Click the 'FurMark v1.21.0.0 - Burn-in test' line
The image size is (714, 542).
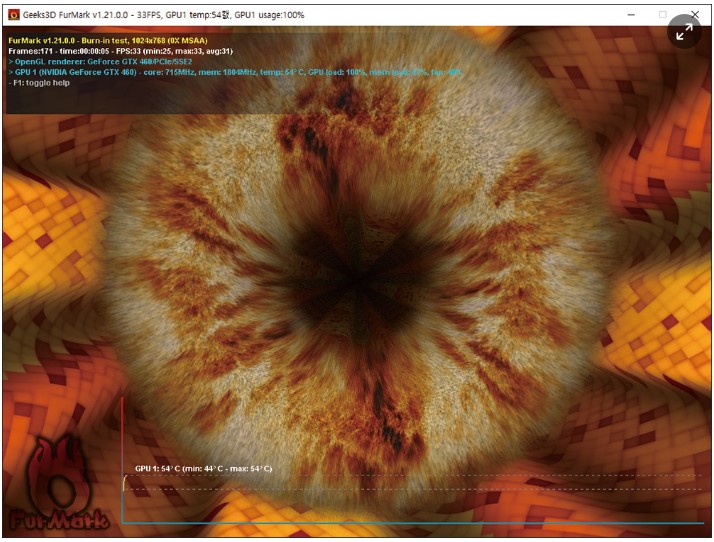(x=108, y=41)
